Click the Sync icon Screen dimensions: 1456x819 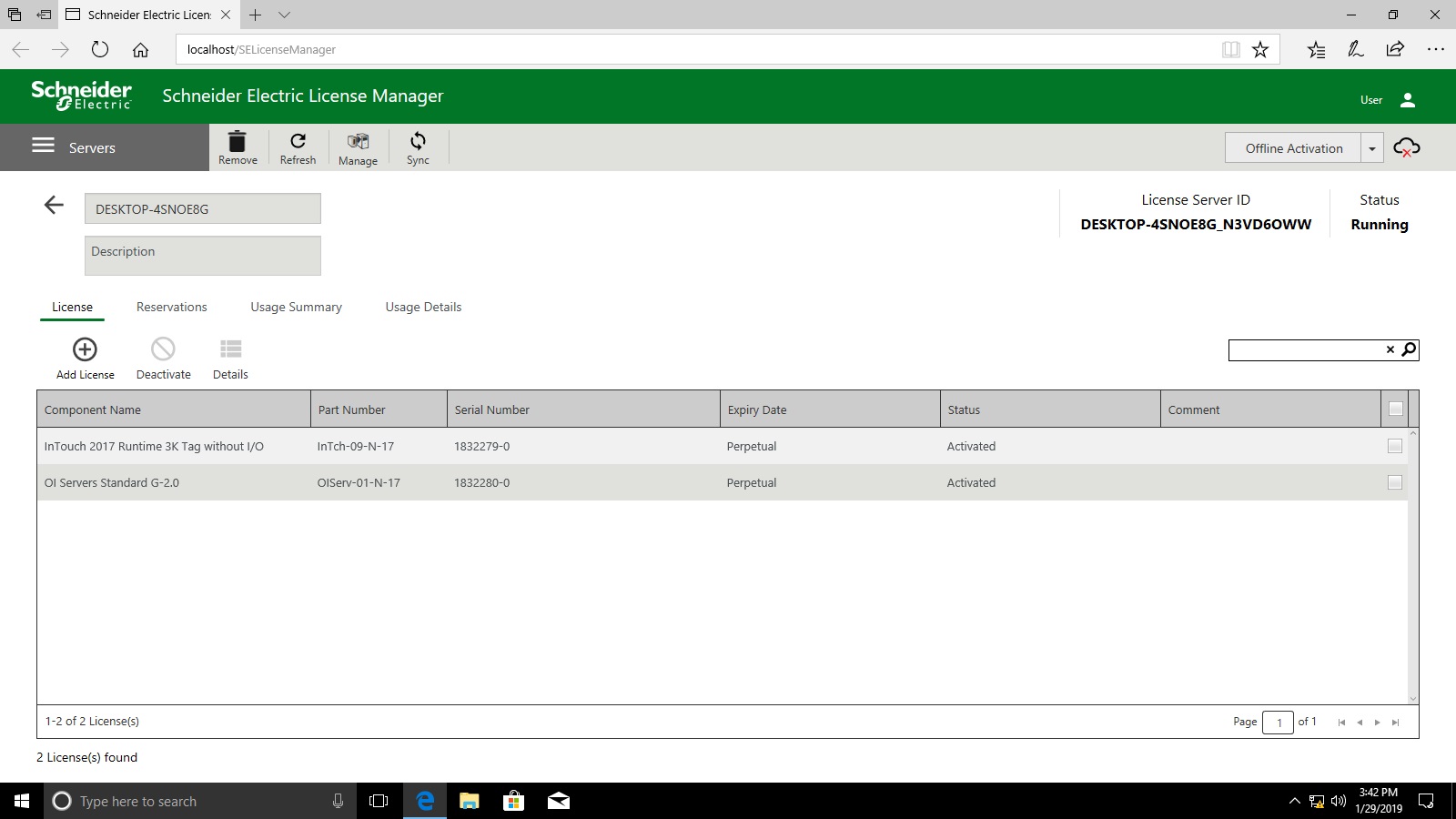click(x=418, y=142)
